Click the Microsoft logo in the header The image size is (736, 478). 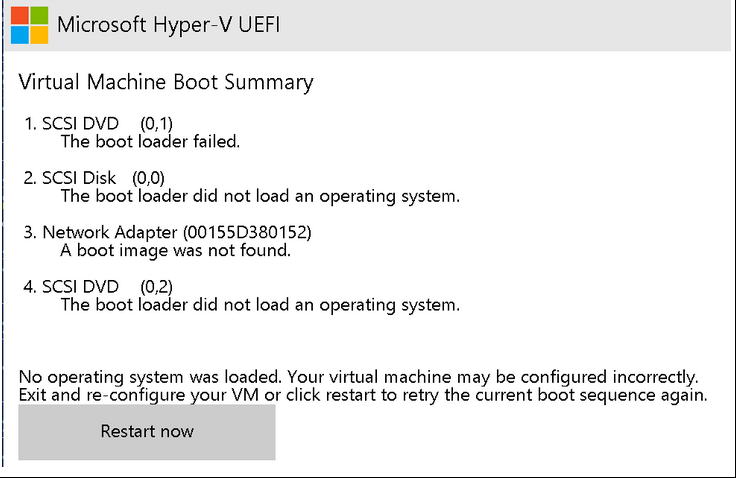tap(30, 25)
